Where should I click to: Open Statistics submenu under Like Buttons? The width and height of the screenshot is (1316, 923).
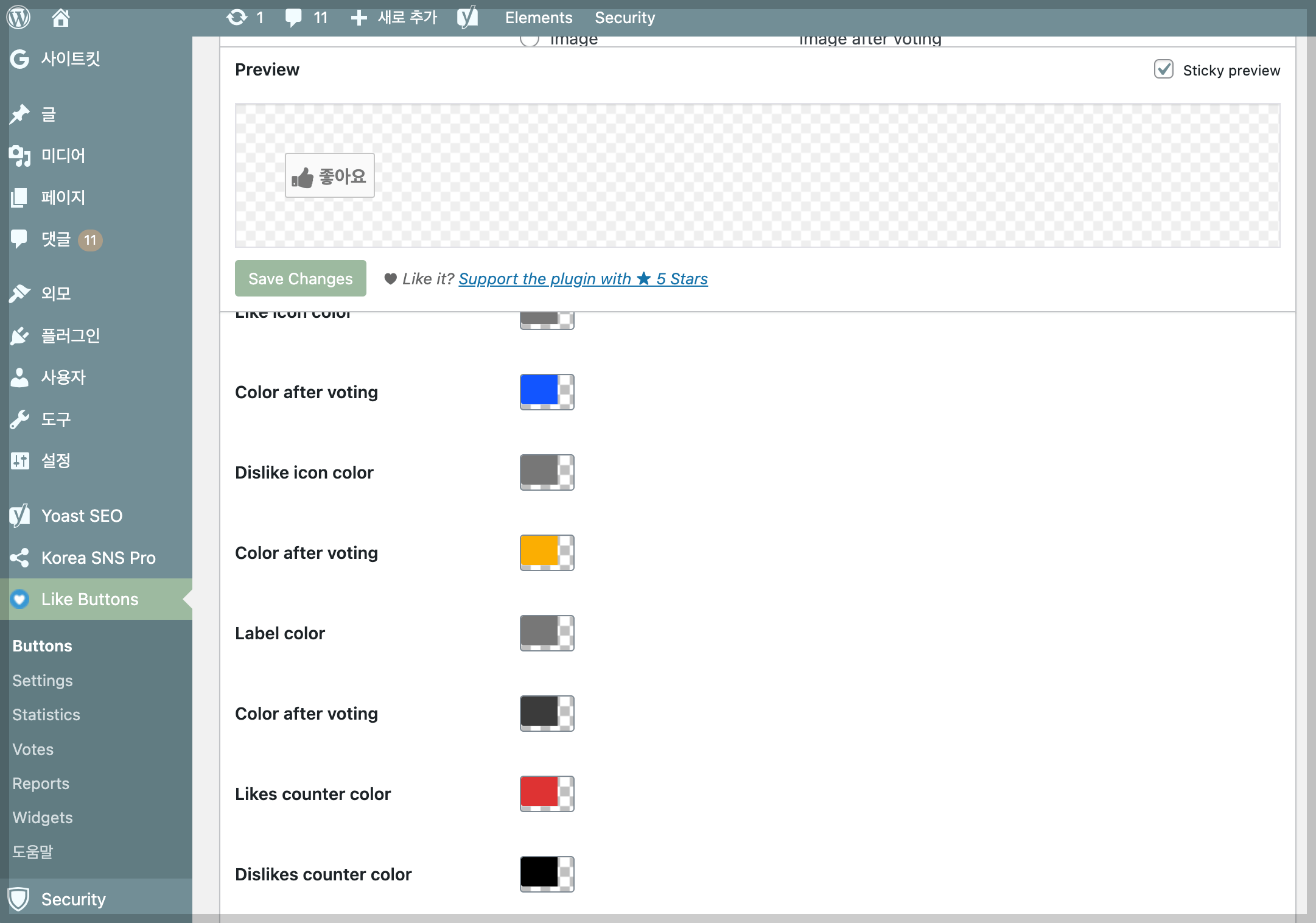[46, 715]
